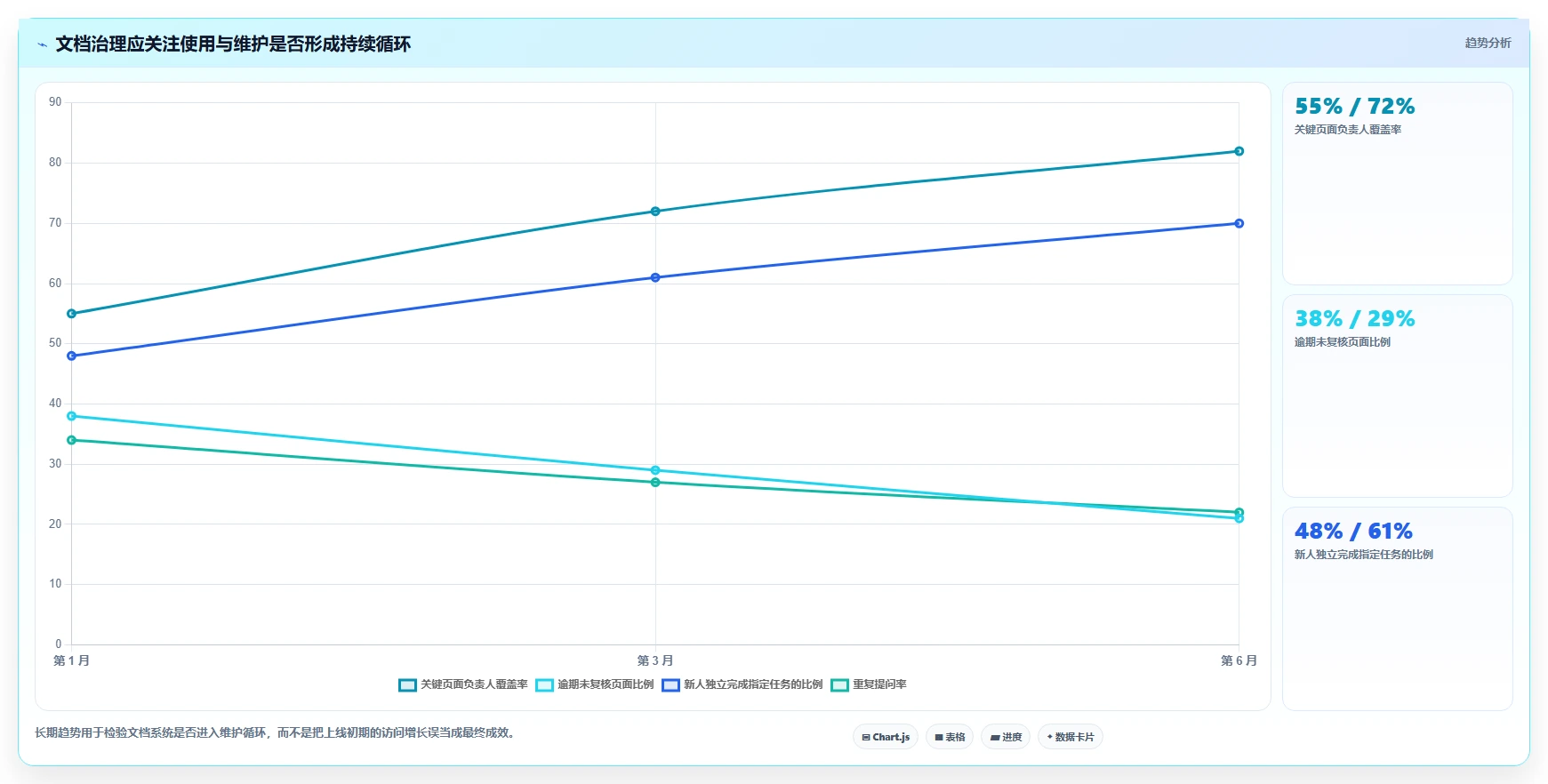The width and height of the screenshot is (1548, 784).
Task: Click the 新人独立完成指定任务的比例 card caption
Action: (1364, 555)
